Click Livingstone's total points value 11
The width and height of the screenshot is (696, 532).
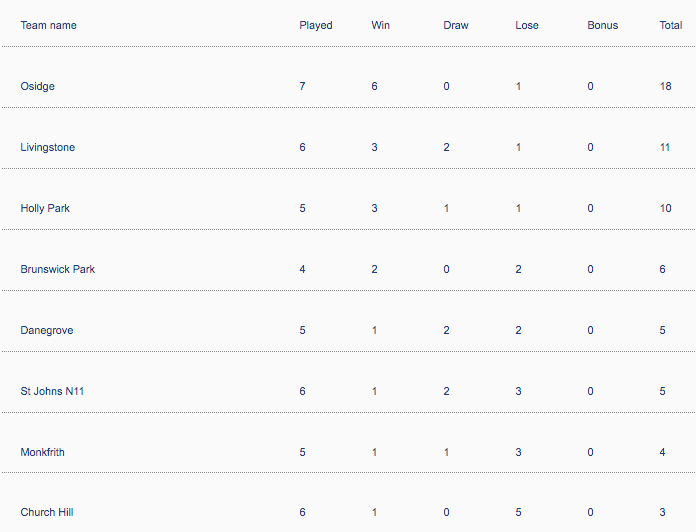coord(664,147)
